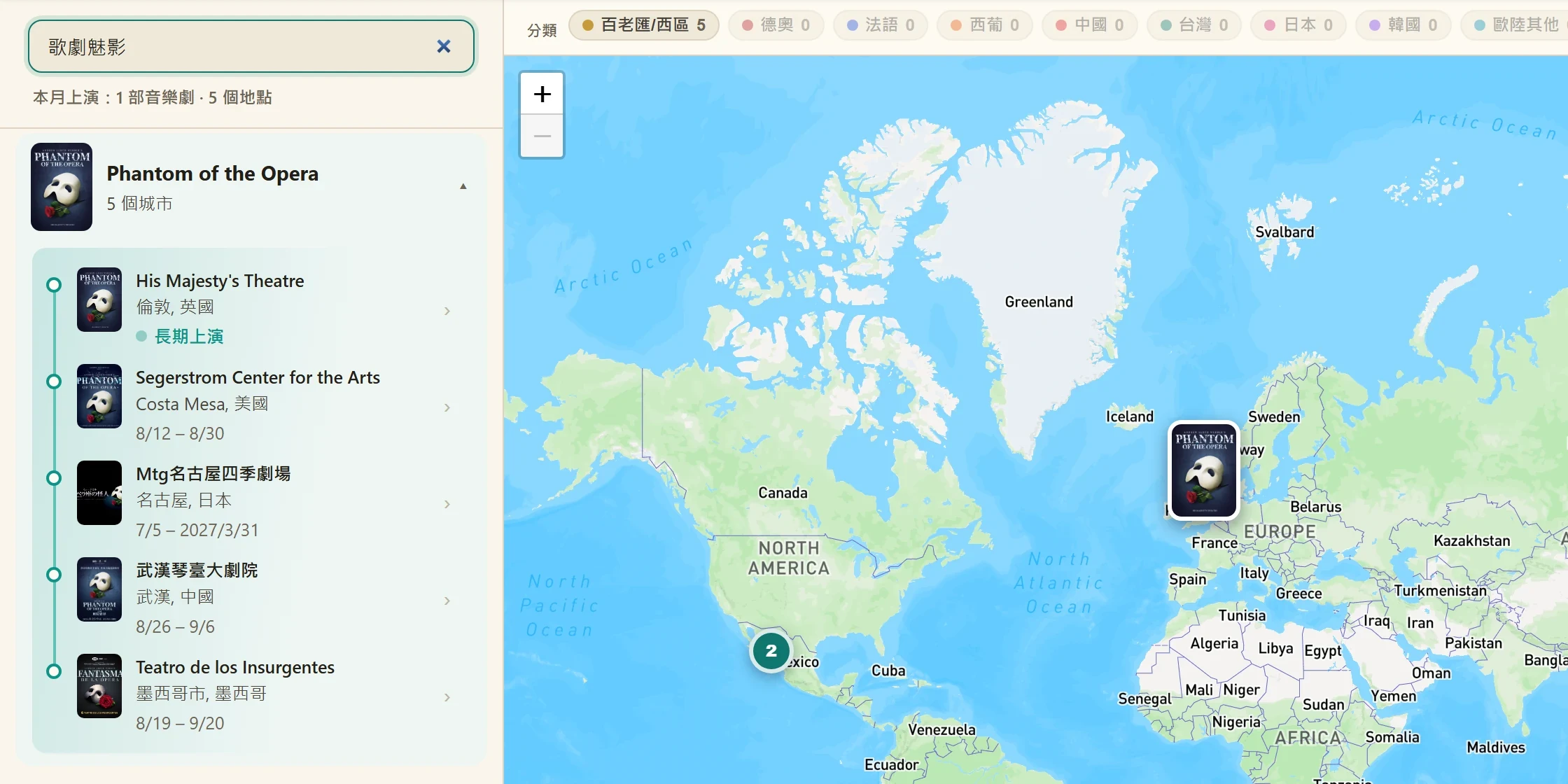The height and width of the screenshot is (784, 1568).
Task: Click the 名古屋, 日本 location text
Action: 183,500
